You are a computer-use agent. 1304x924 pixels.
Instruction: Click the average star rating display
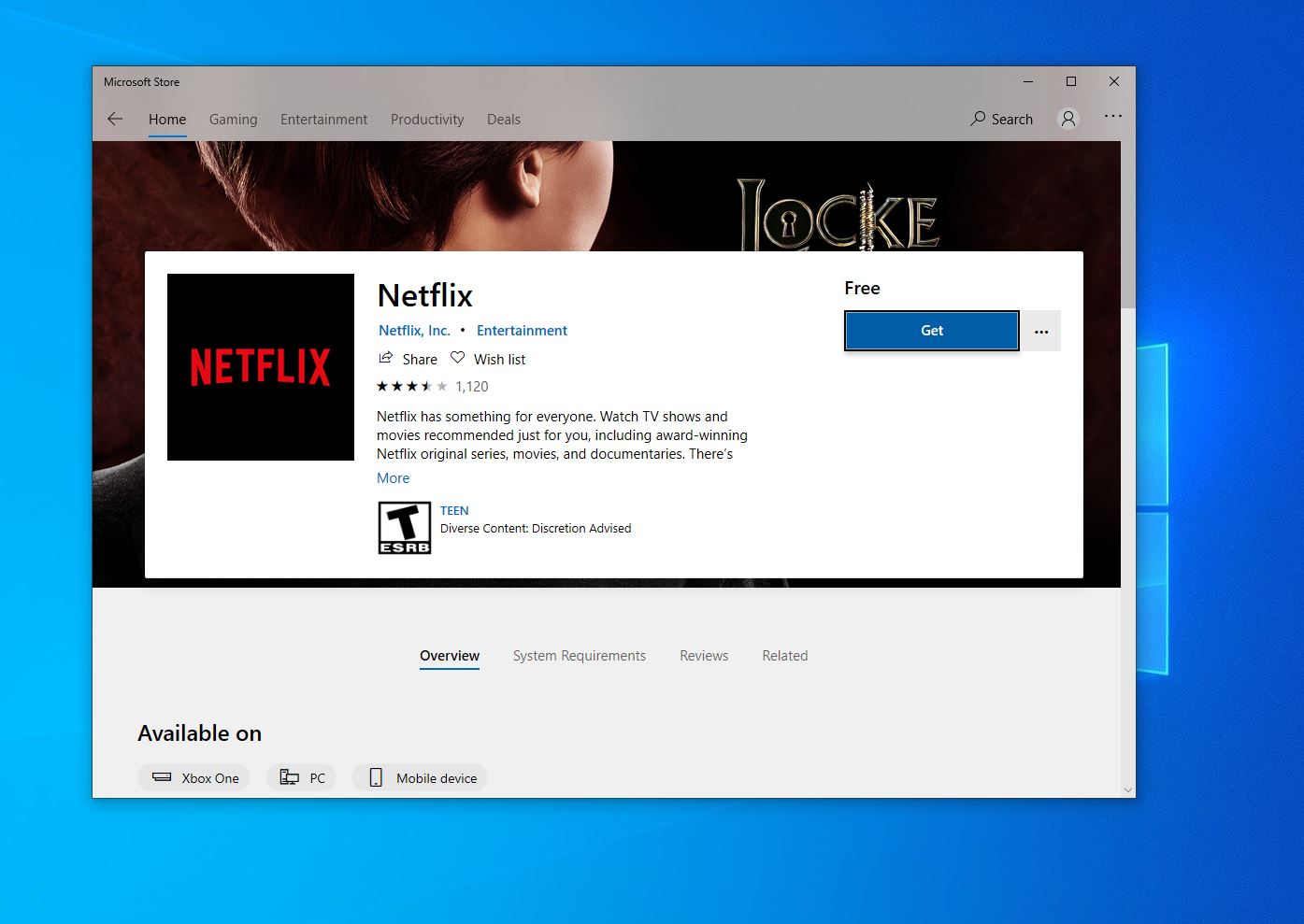coord(411,385)
